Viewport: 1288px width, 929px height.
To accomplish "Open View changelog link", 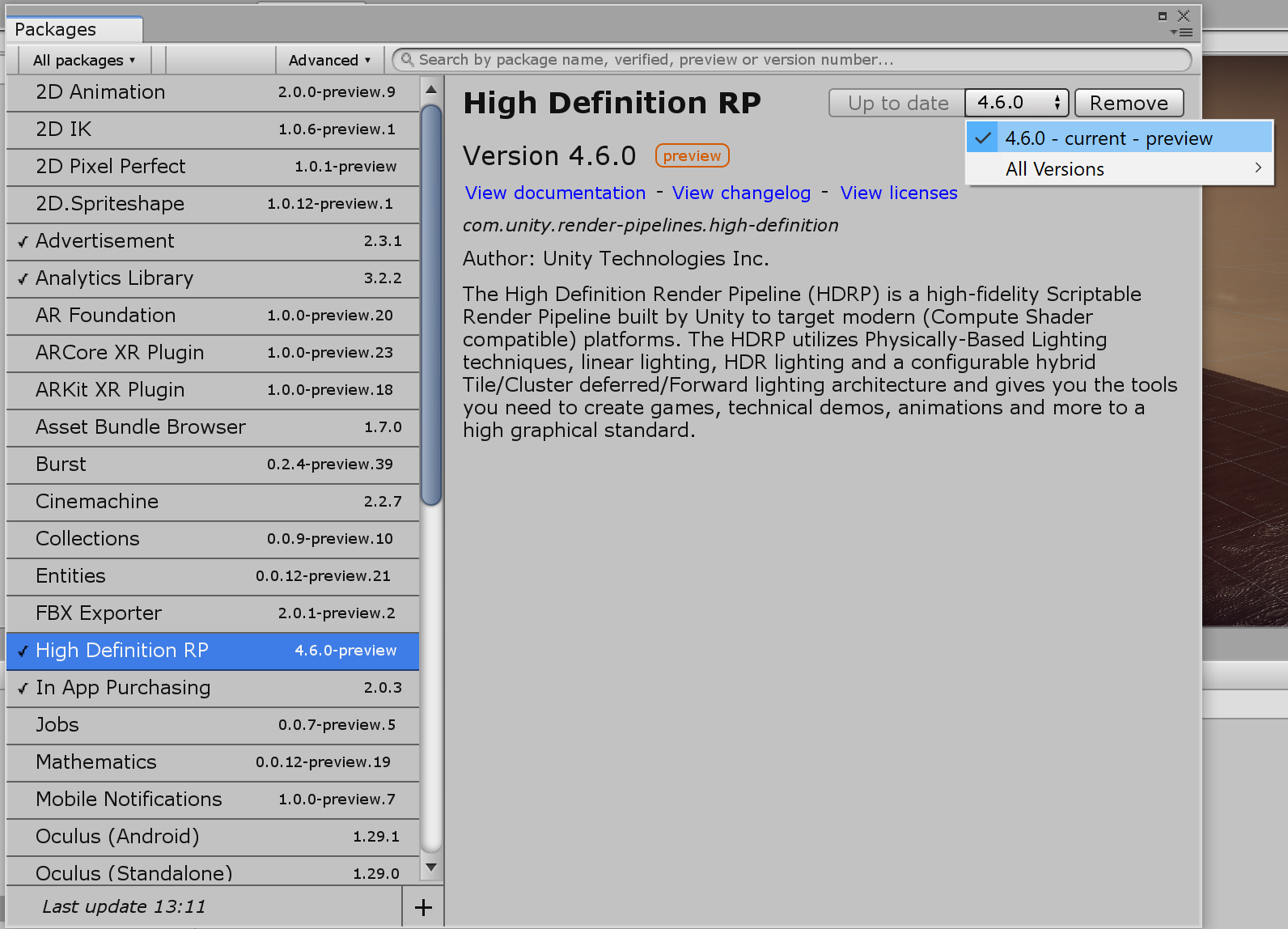I will [741, 193].
